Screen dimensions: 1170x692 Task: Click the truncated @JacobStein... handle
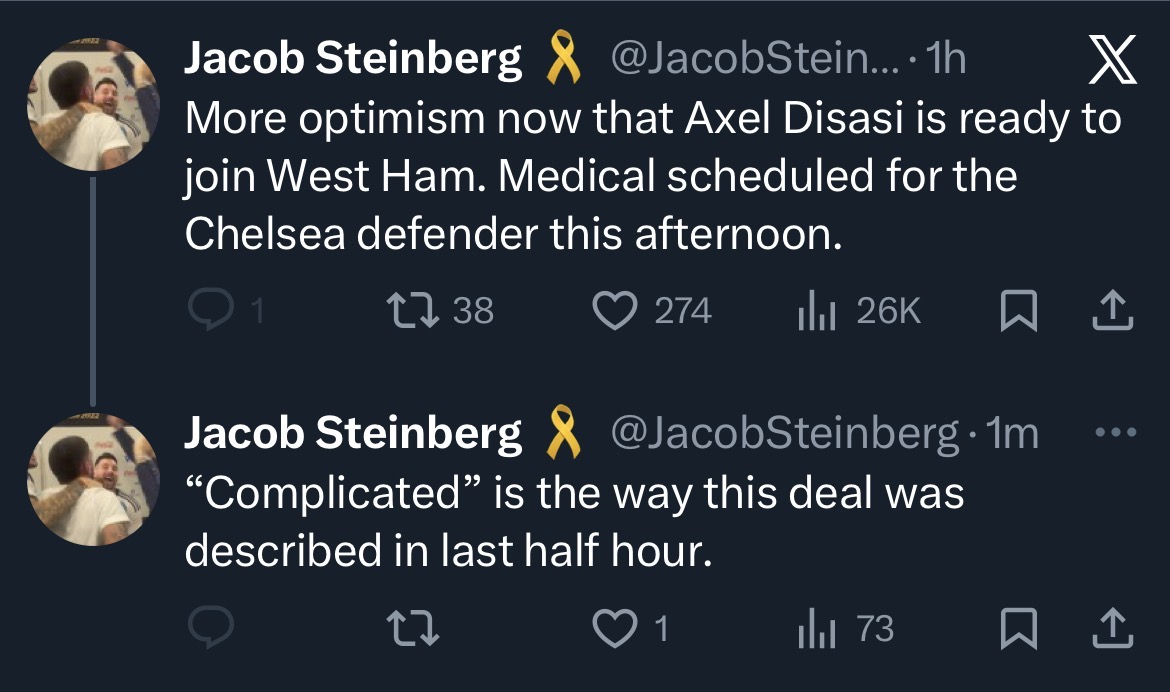(x=754, y=62)
